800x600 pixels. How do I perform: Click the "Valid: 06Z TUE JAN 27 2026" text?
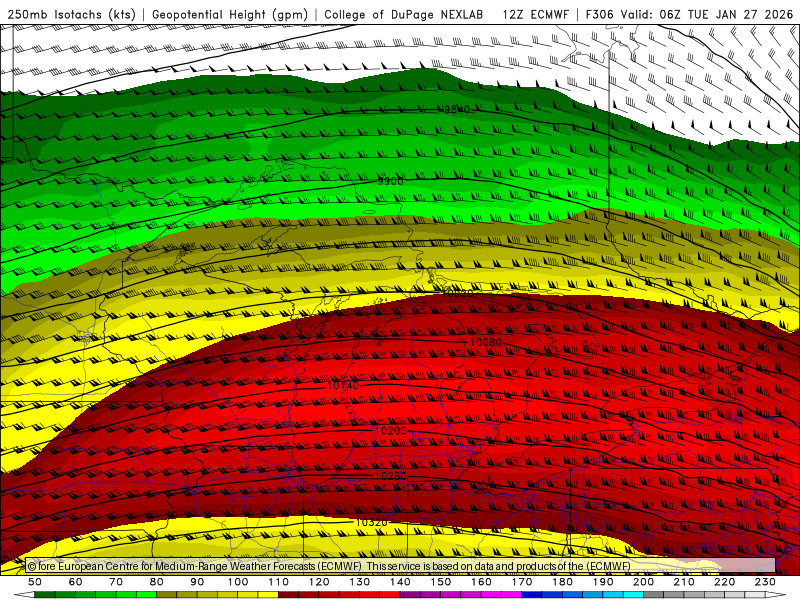click(x=707, y=14)
